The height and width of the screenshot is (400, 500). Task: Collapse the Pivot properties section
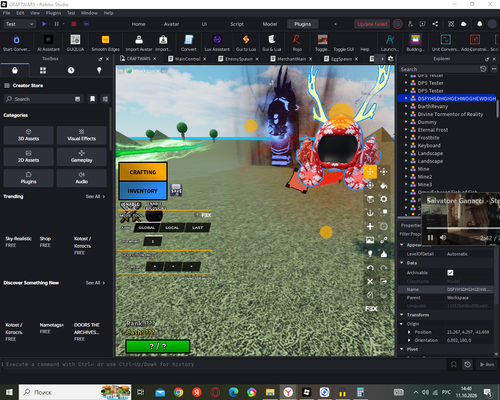pyautogui.click(x=402, y=349)
